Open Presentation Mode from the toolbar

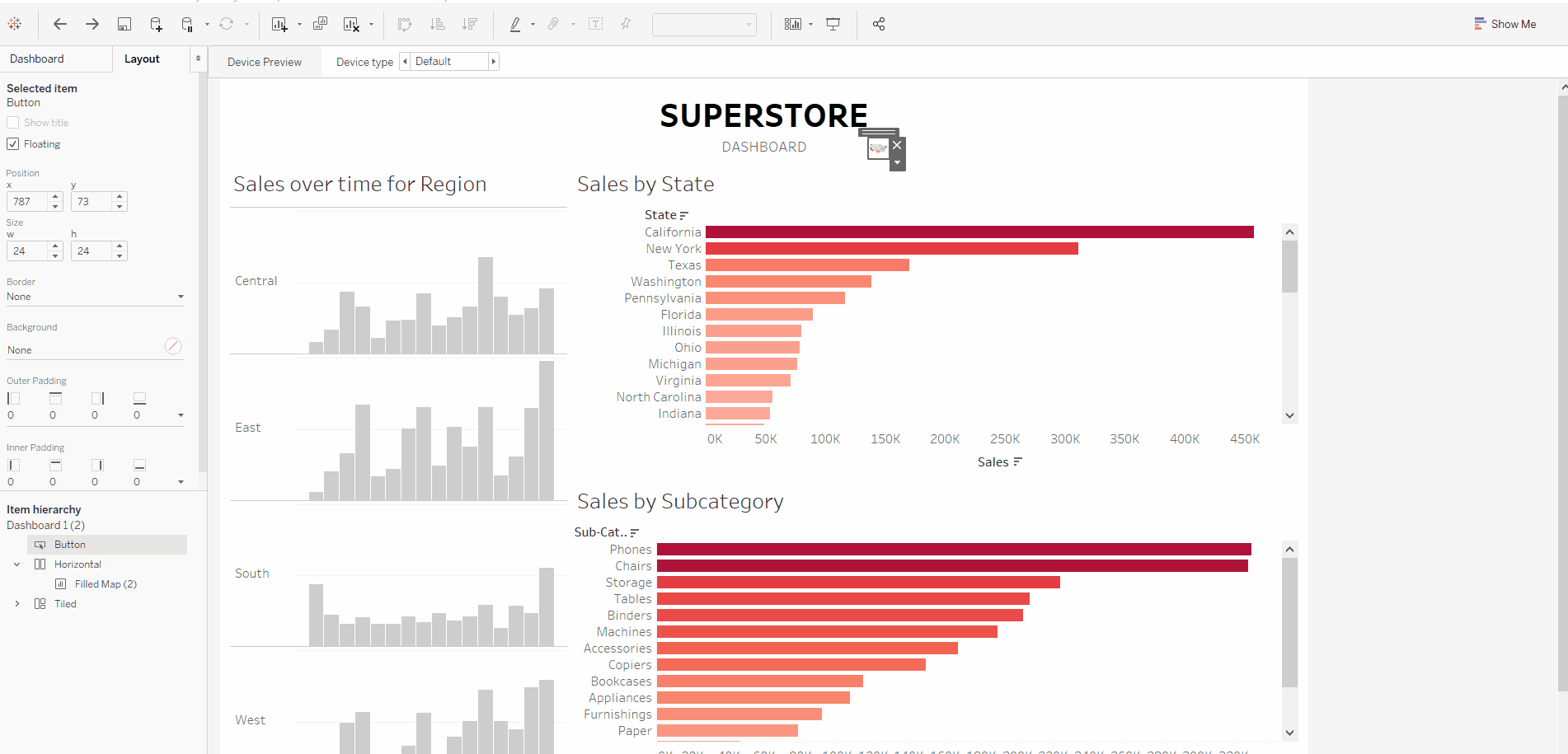click(833, 25)
